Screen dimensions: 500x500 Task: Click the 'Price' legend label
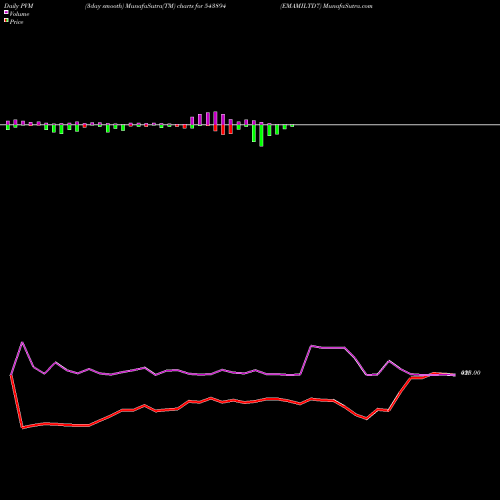16,22
